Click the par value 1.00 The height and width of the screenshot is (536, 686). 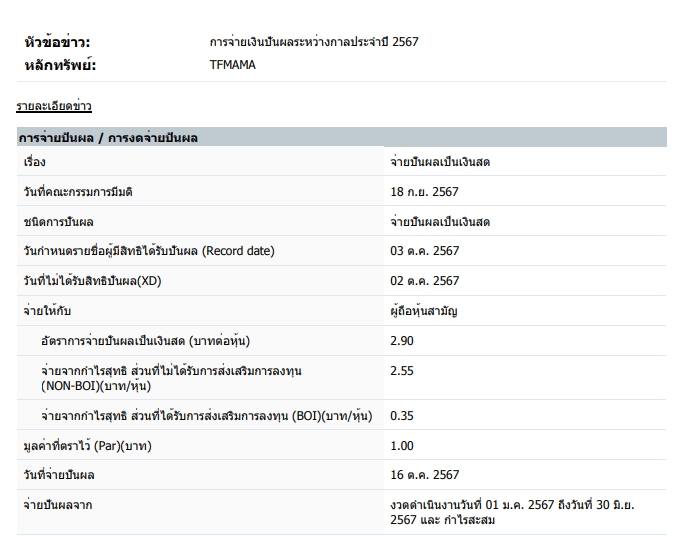[x=402, y=445]
